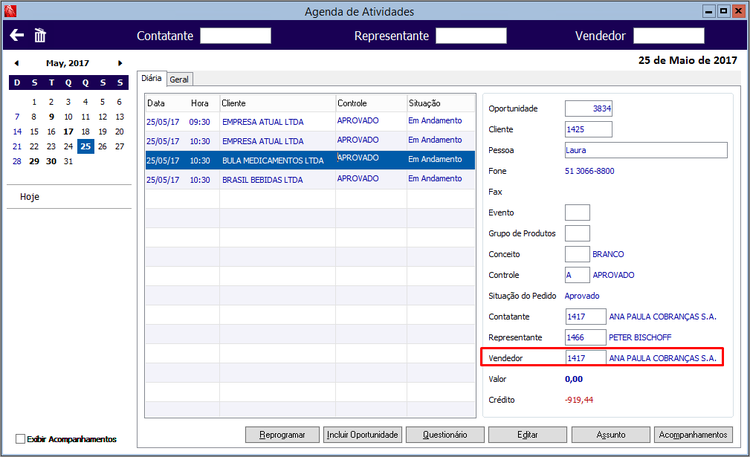
Task: Select the BRASIL BEBIDAS LTDA row
Action: pos(310,179)
